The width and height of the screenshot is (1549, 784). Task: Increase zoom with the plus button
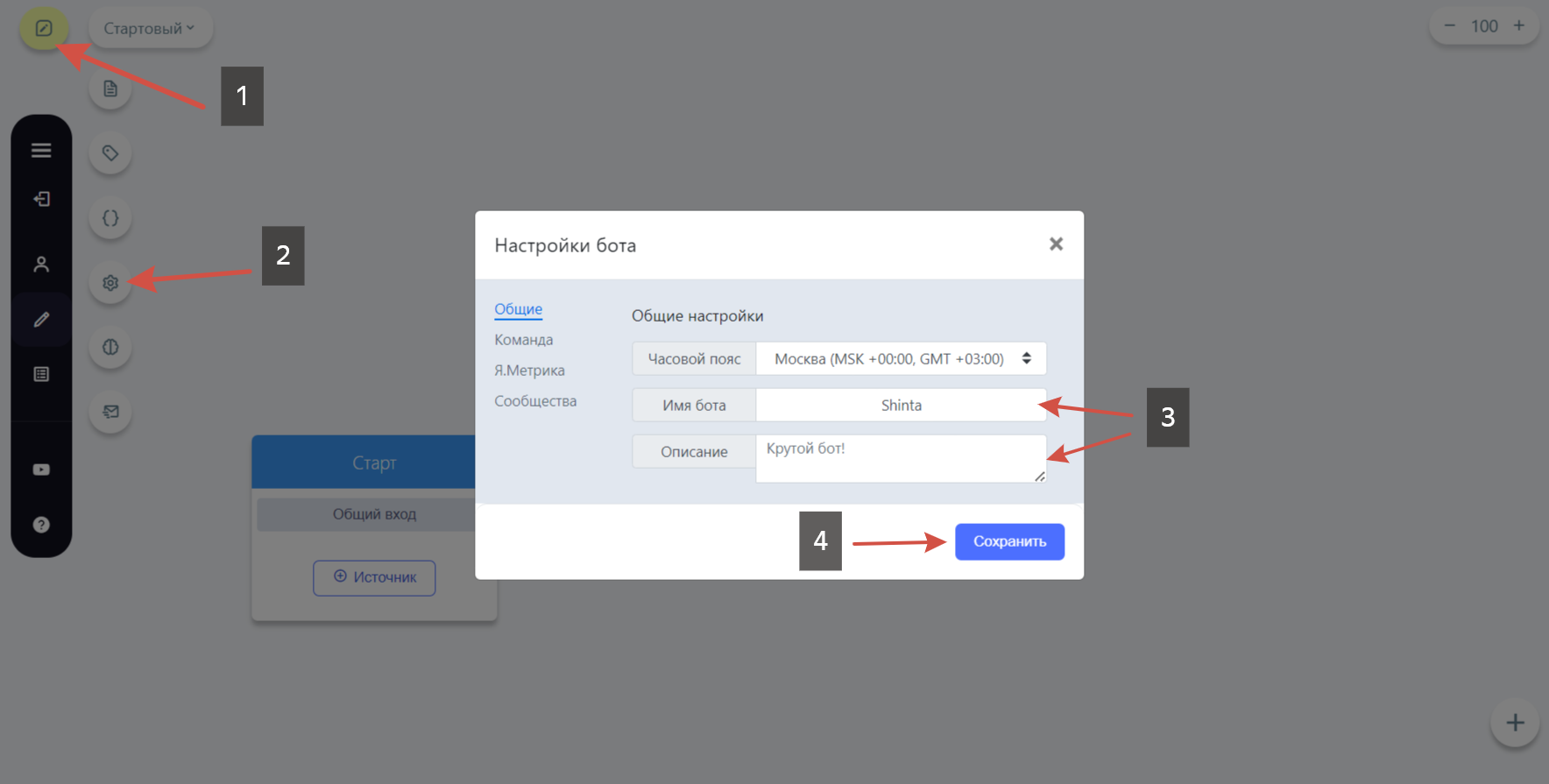click(1519, 26)
